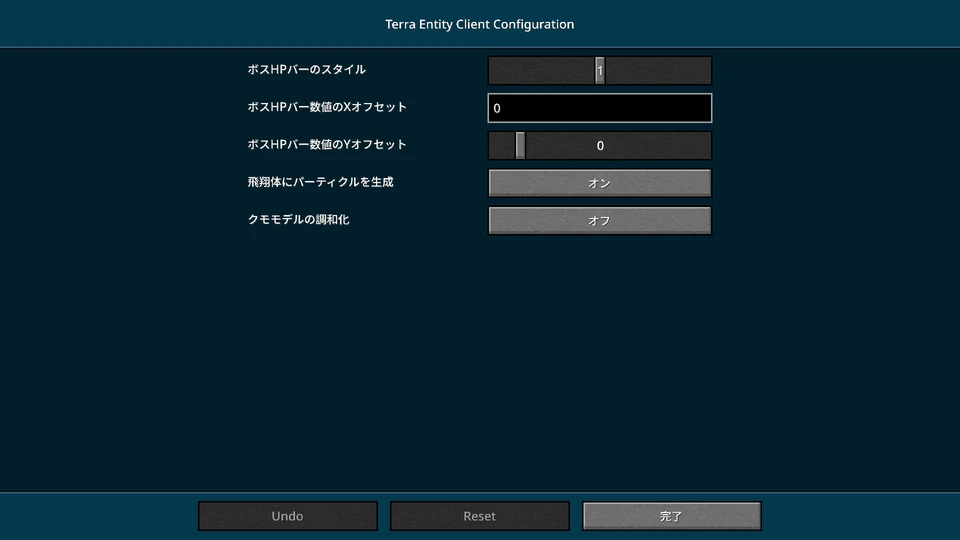Click the ボスHPバーのスタイル slider handle

(600, 70)
